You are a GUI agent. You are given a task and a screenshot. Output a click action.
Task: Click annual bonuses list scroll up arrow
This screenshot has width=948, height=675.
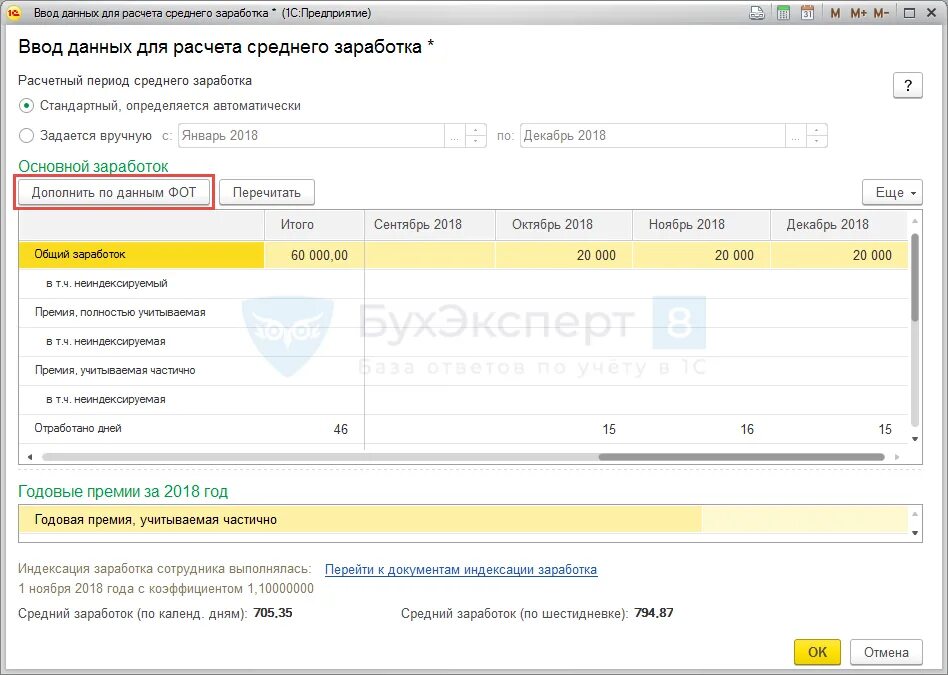(x=915, y=514)
